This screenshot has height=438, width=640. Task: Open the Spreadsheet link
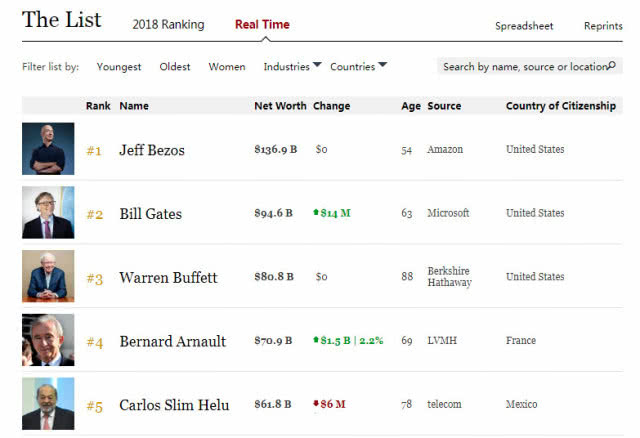[x=524, y=26]
